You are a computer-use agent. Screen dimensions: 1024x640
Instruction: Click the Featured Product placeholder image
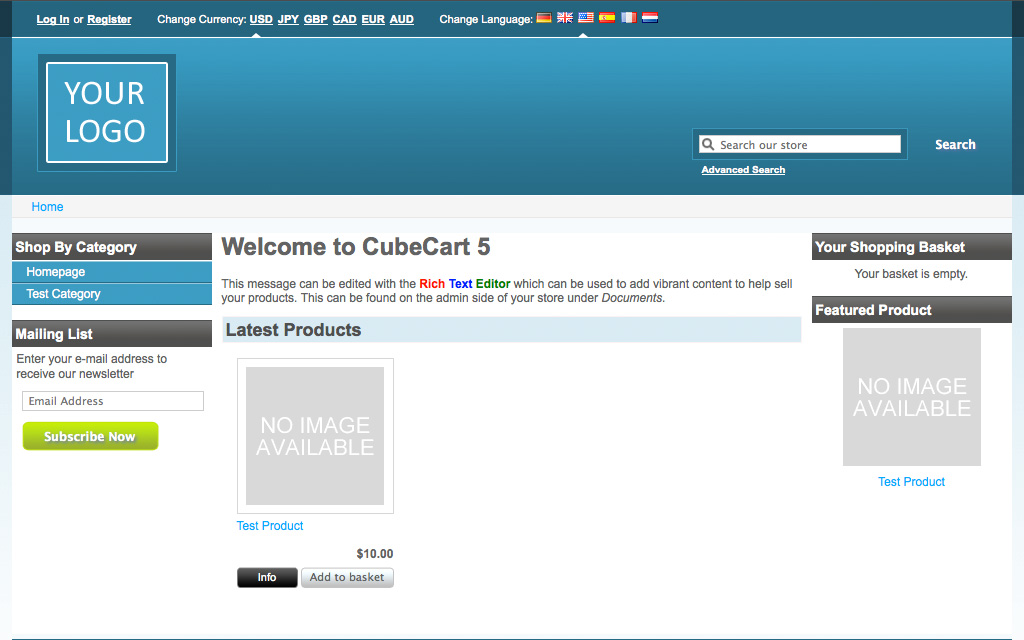[911, 397]
